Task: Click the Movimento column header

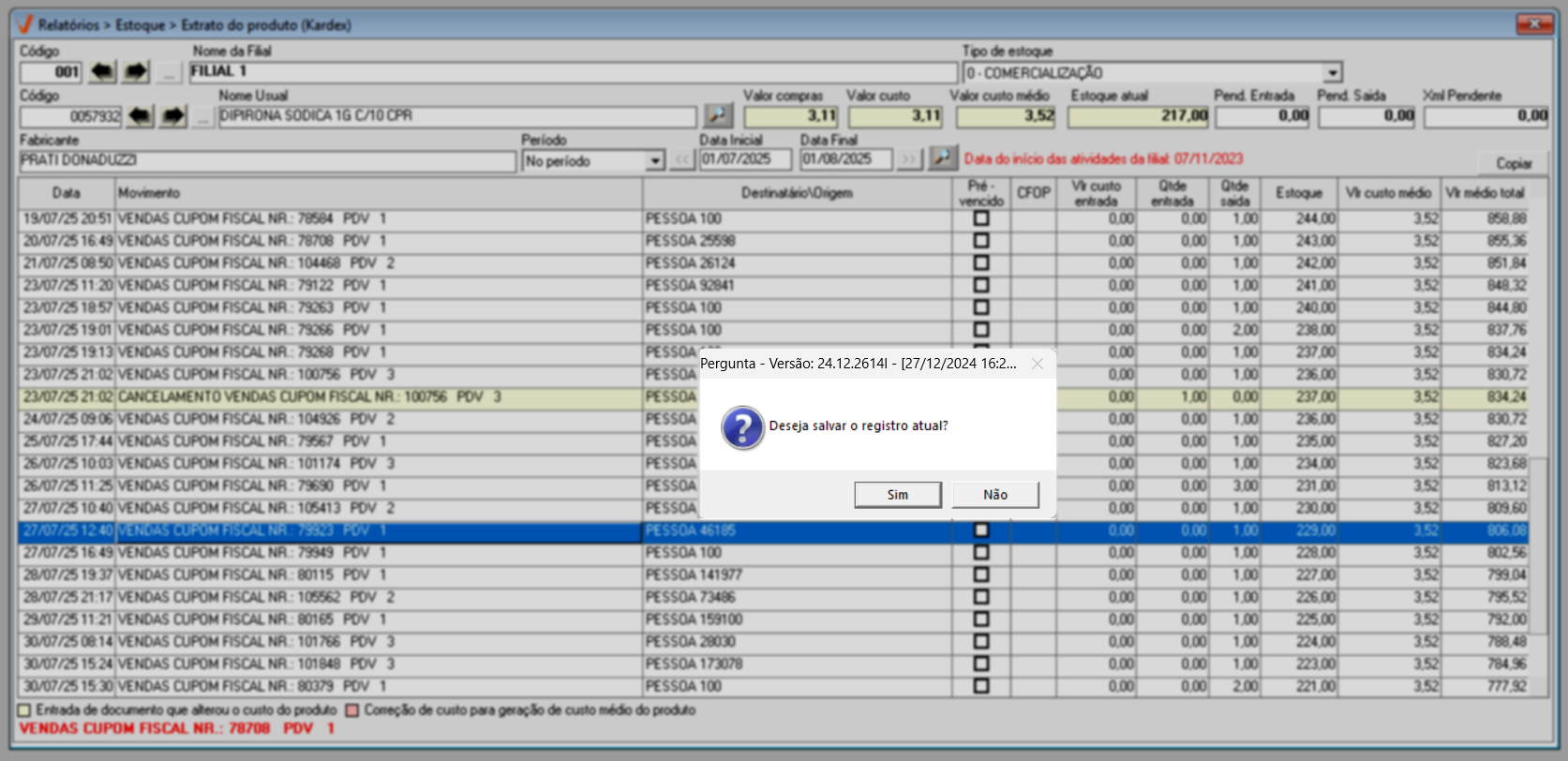Action: click(x=379, y=193)
